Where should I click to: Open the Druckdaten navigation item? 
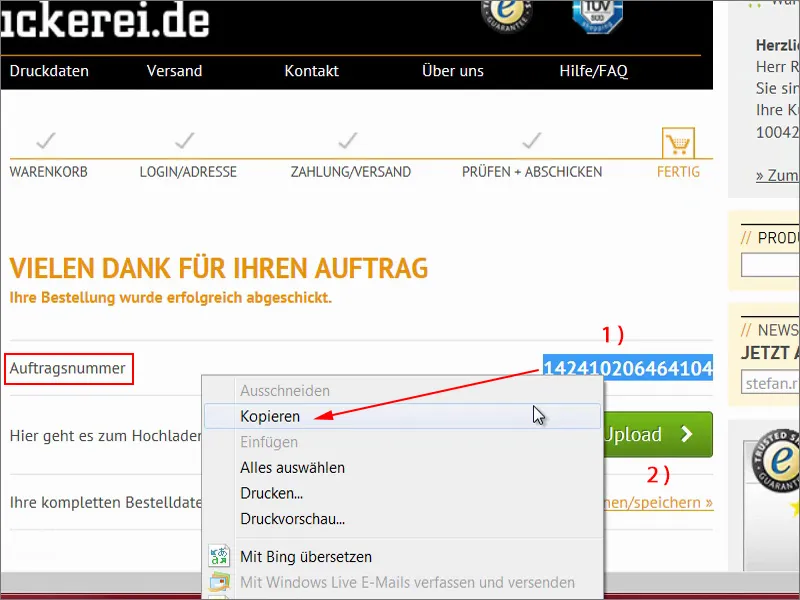point(49,71)
